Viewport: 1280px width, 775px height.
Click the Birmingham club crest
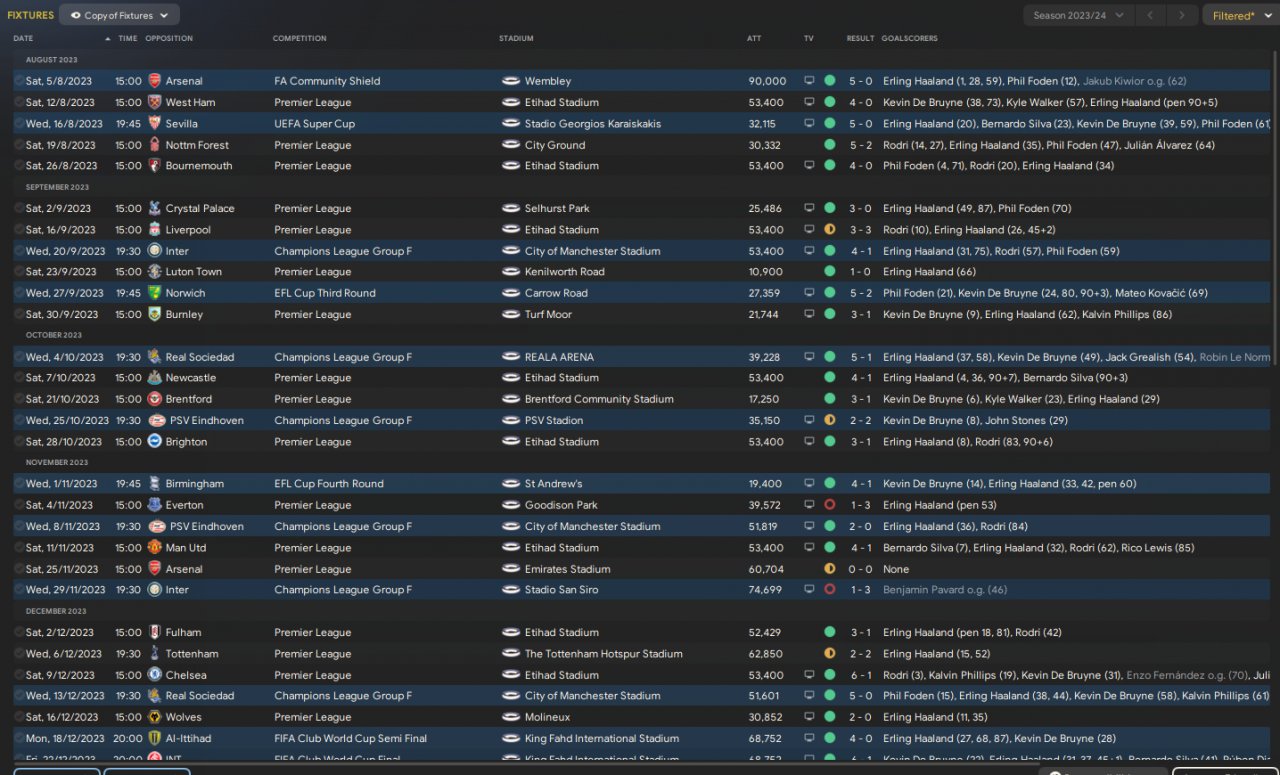point(154,484)
